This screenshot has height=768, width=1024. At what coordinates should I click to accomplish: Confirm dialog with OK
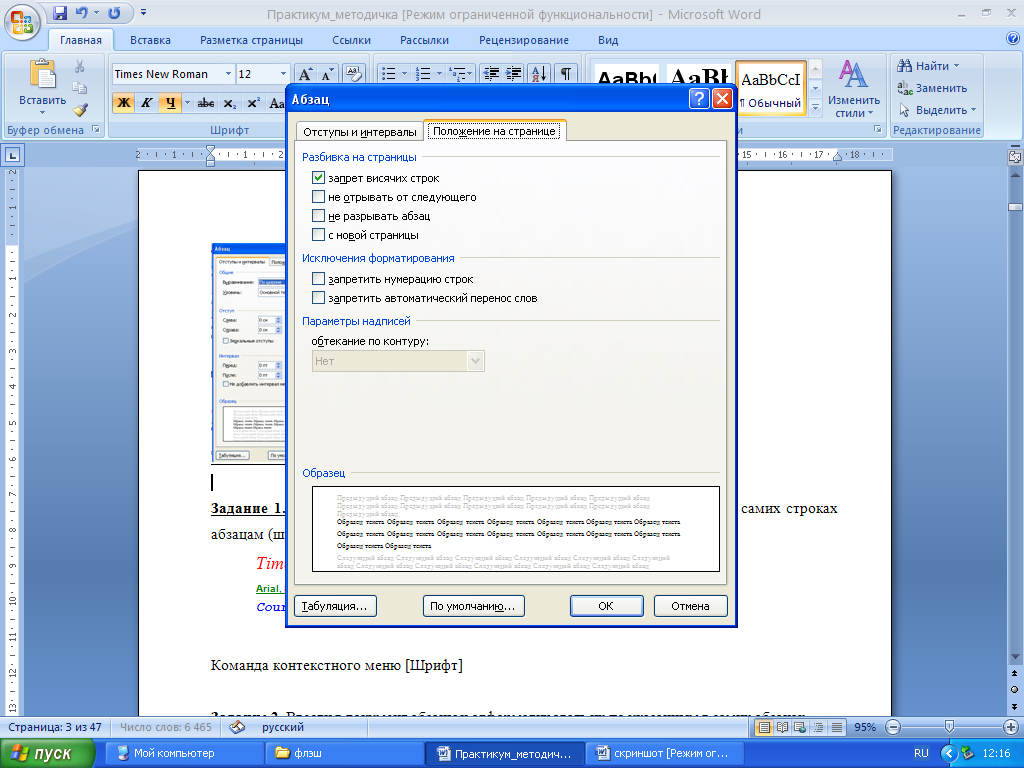pos(606,606)
